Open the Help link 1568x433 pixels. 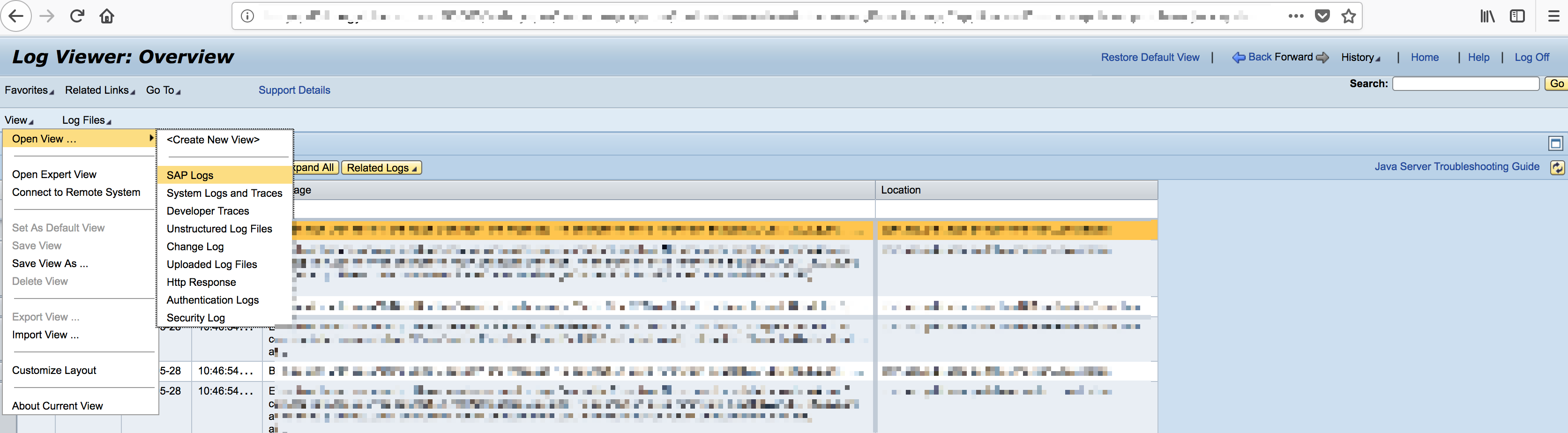[1478, 57]
